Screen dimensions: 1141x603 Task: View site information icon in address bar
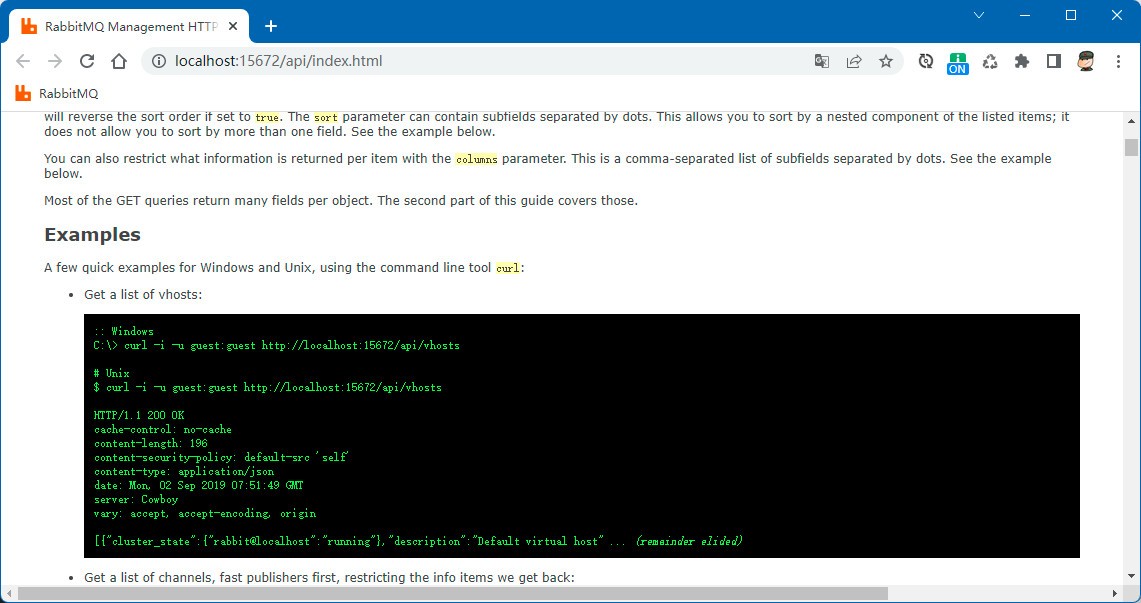point(159,61)
